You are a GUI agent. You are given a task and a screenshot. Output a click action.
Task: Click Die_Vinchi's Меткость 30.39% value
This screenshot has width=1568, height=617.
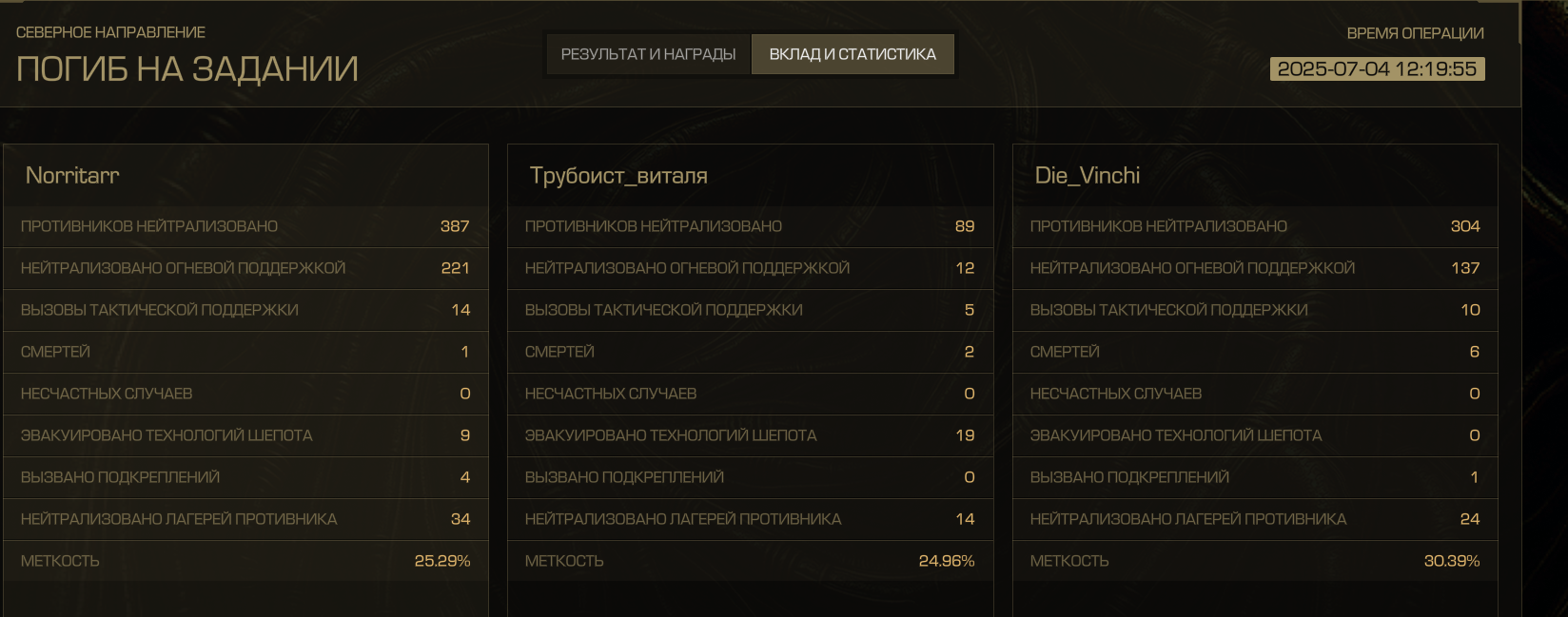(1451, 561)
